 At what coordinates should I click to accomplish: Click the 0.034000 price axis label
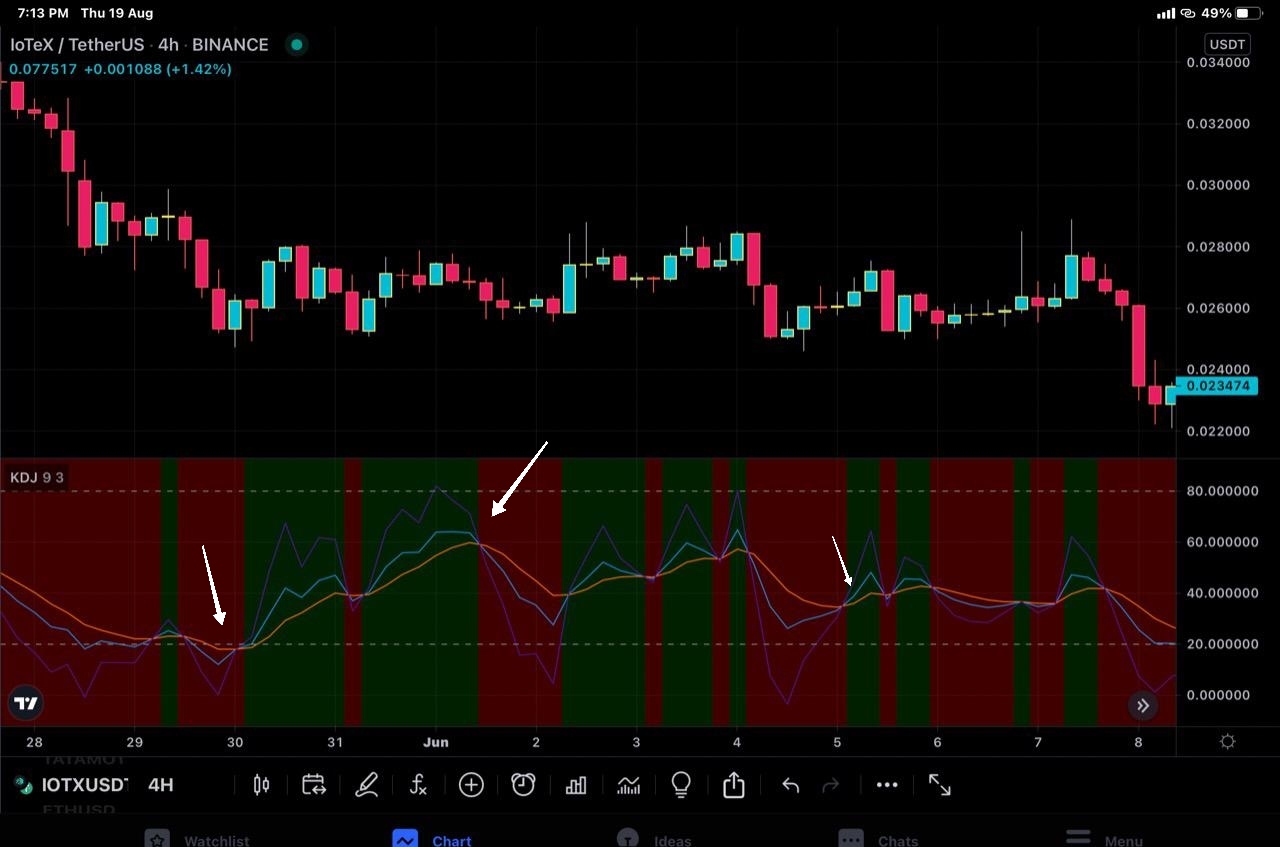point(1218,62)
